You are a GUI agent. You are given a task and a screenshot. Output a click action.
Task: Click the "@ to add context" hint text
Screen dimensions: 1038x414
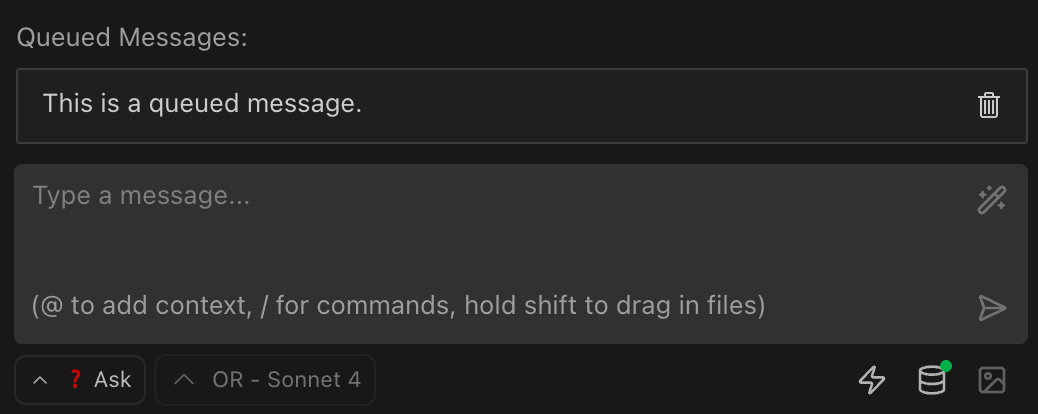[140, 305]
